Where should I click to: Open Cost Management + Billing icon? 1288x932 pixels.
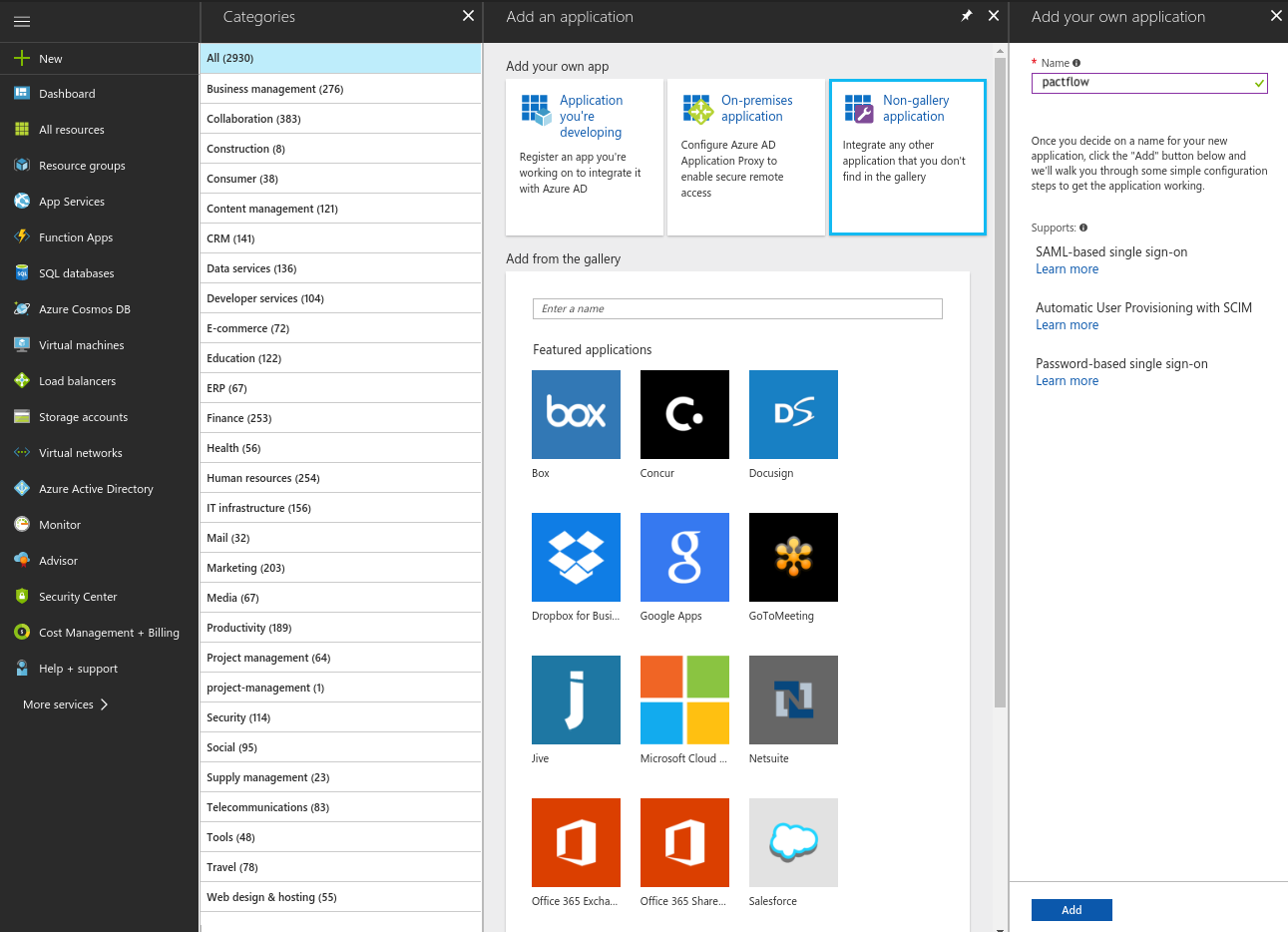22,632
